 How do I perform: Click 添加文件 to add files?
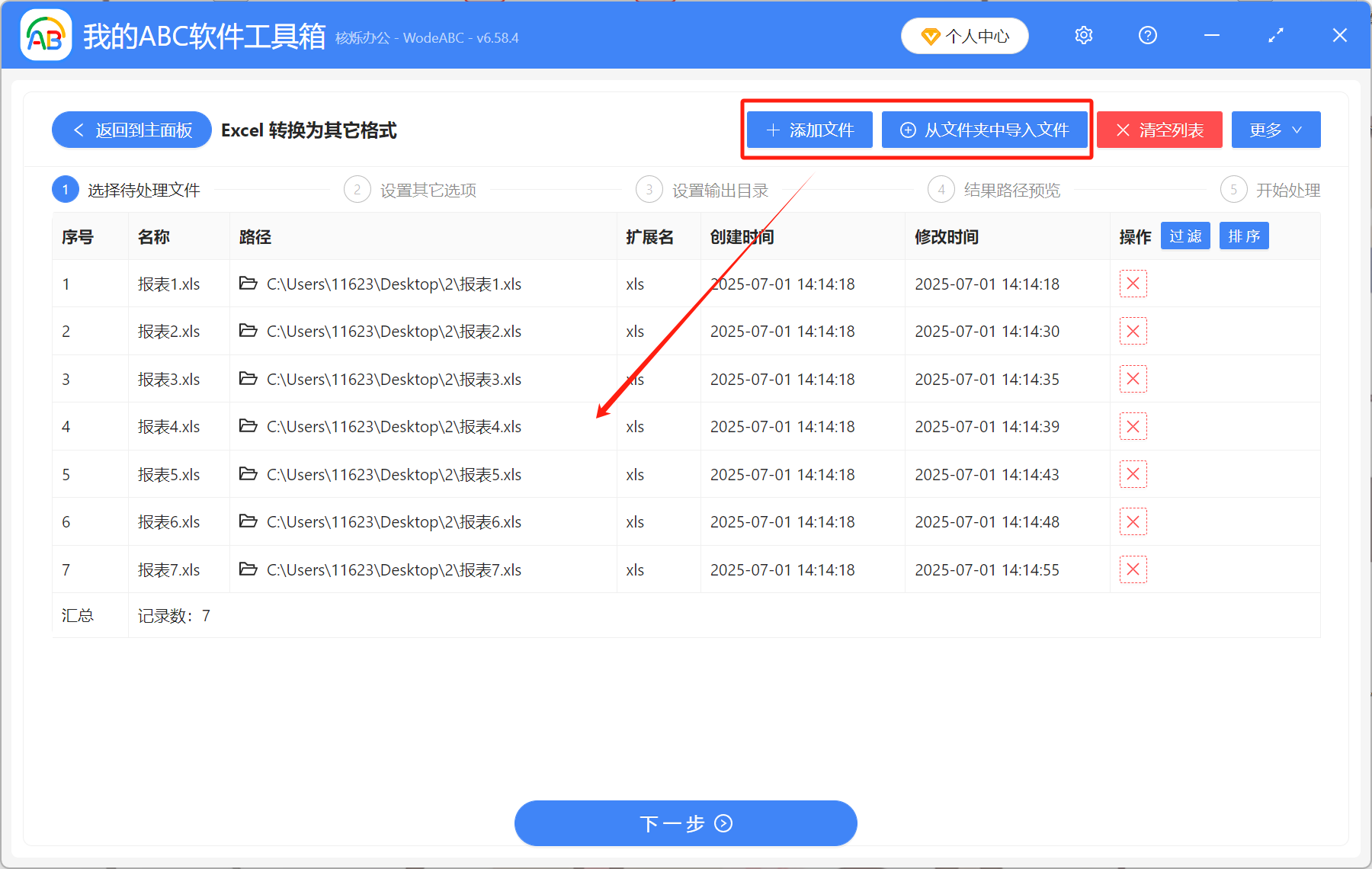point(809,130)
